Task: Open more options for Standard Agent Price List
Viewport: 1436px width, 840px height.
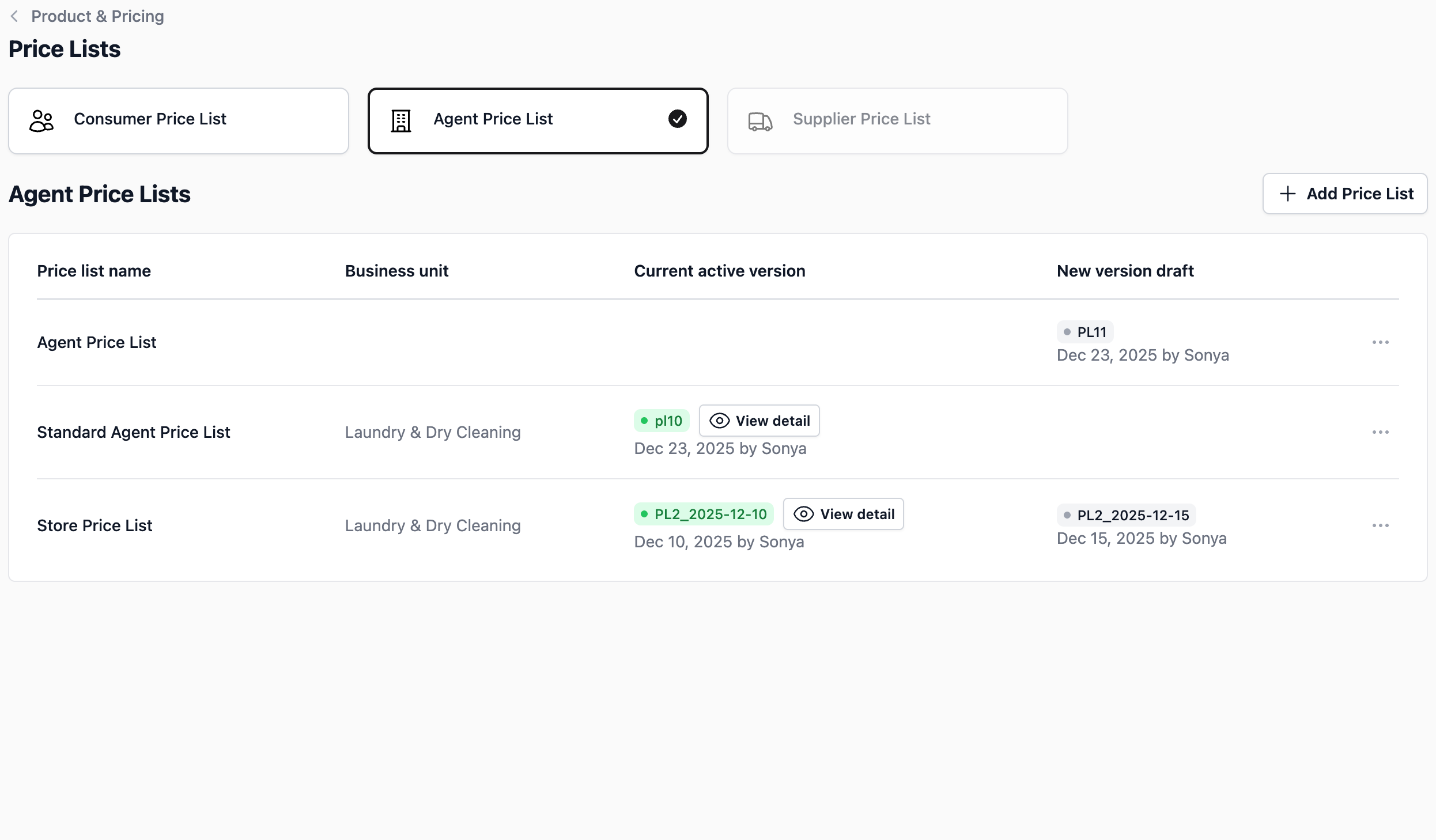Action: tap(1380, 432)
